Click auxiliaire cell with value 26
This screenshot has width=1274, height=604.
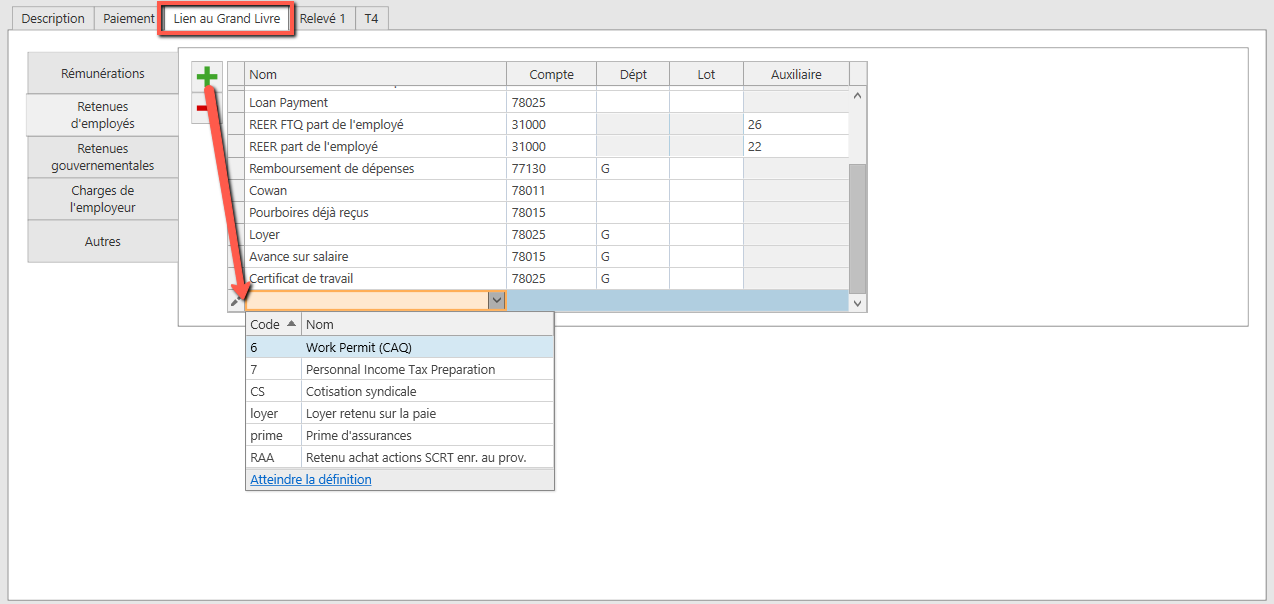tap(796, 124)
